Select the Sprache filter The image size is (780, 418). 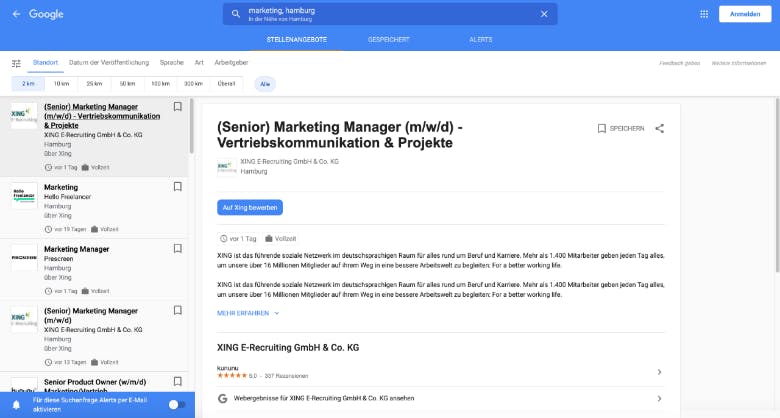(172, 63)
